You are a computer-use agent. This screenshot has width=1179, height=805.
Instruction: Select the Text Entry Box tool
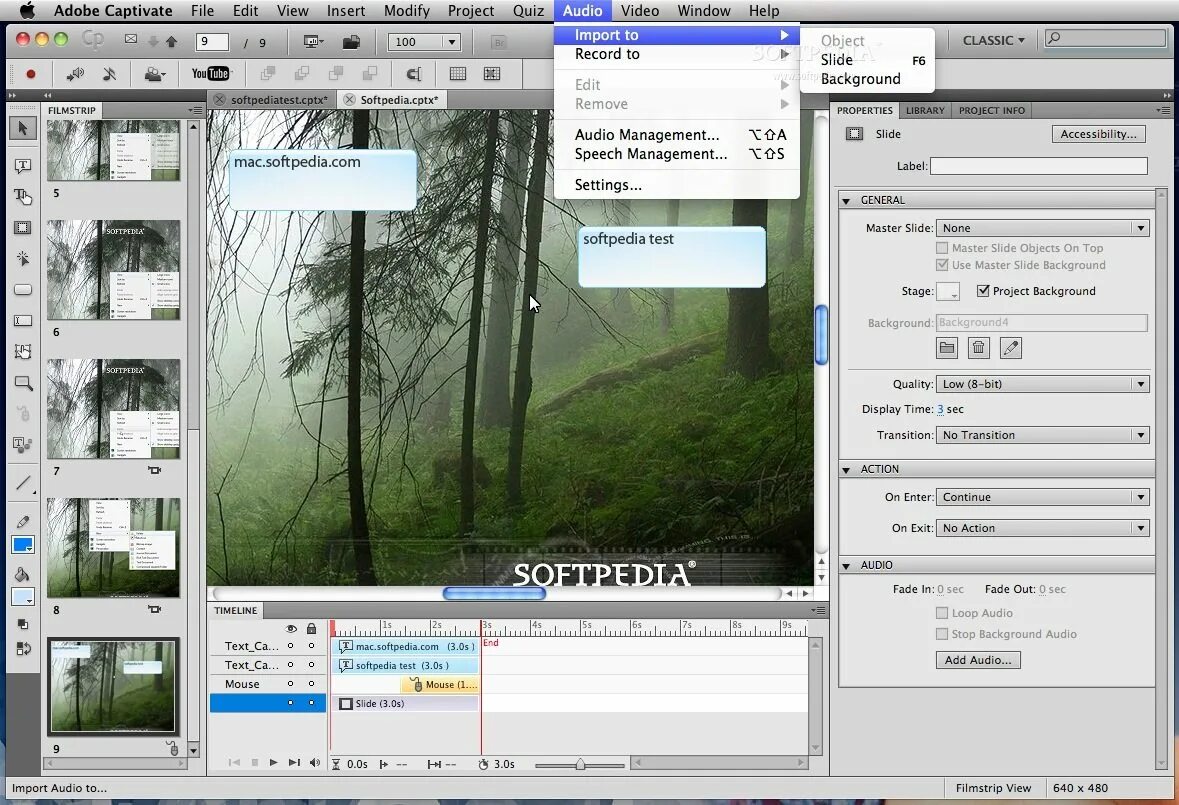[x=23, y=321]
